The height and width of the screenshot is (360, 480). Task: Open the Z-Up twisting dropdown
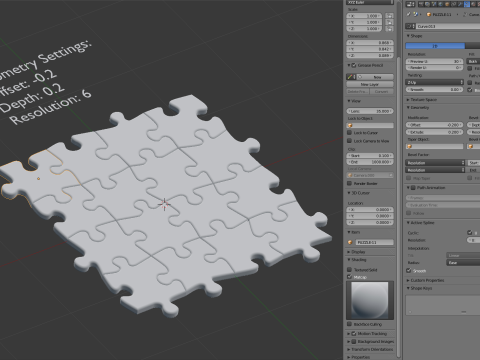click(x=434, y=82)
